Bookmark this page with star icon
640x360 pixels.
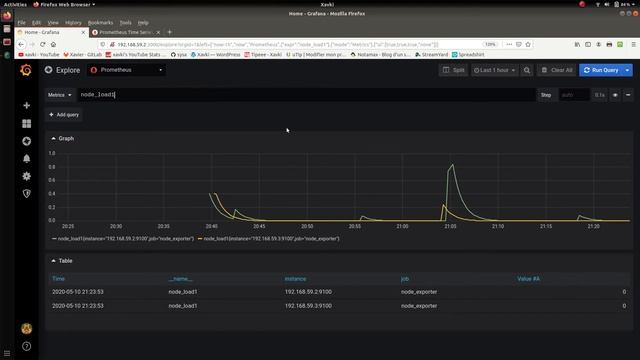pyautogui.click(x=528, y=44)
